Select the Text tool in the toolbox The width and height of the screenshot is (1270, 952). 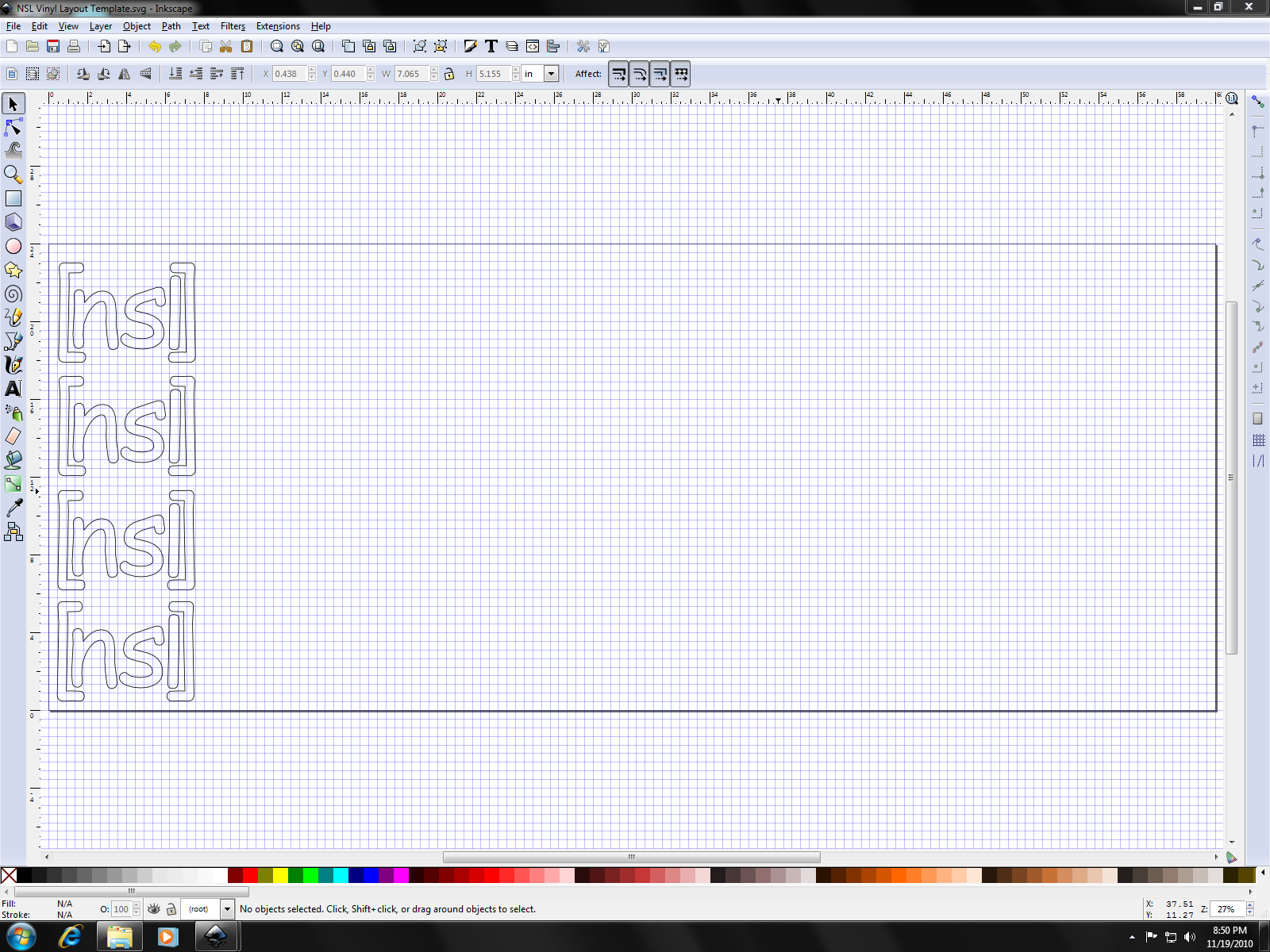pos(13,389)
